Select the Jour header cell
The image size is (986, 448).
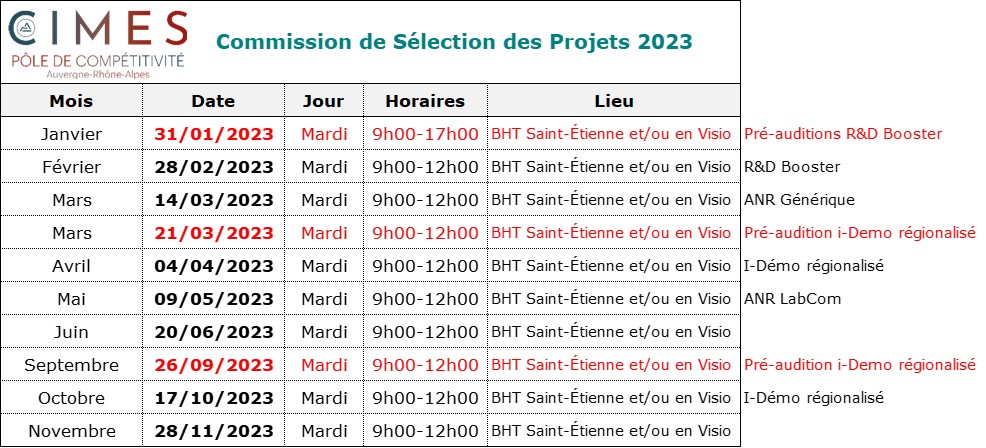click(x=323, y=101)
